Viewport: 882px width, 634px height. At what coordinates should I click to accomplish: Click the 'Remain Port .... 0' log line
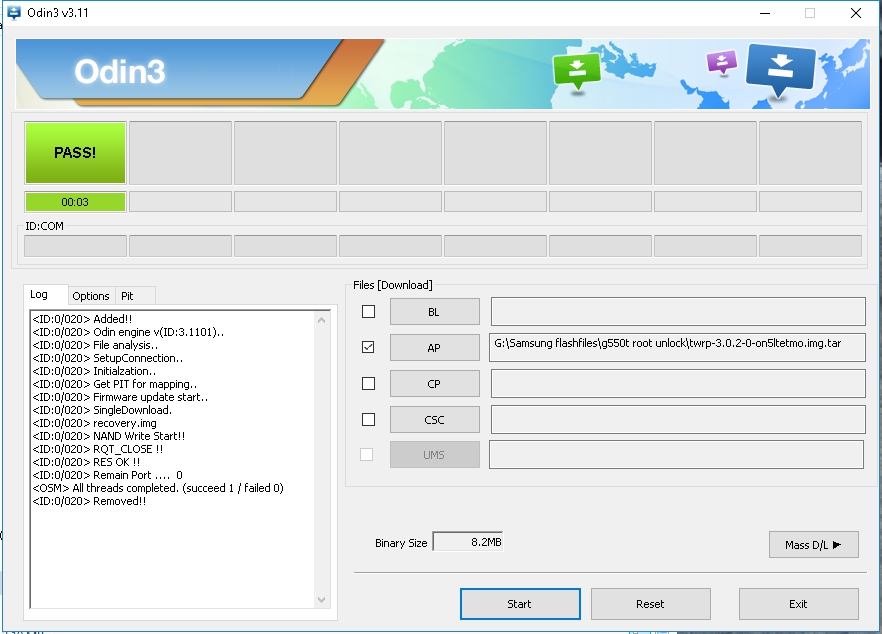click(107, 475)
